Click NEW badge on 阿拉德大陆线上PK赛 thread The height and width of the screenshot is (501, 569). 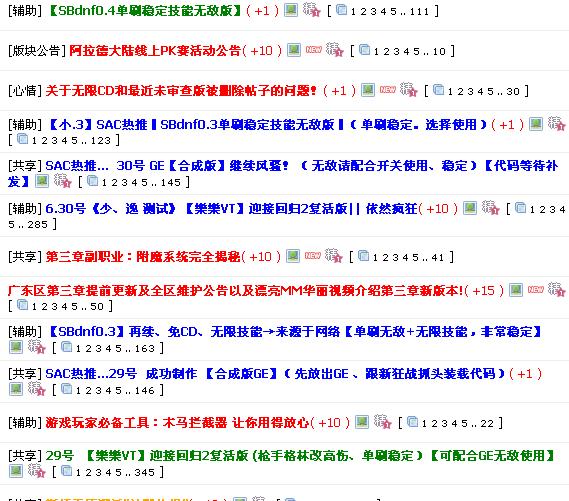(313, 50)
